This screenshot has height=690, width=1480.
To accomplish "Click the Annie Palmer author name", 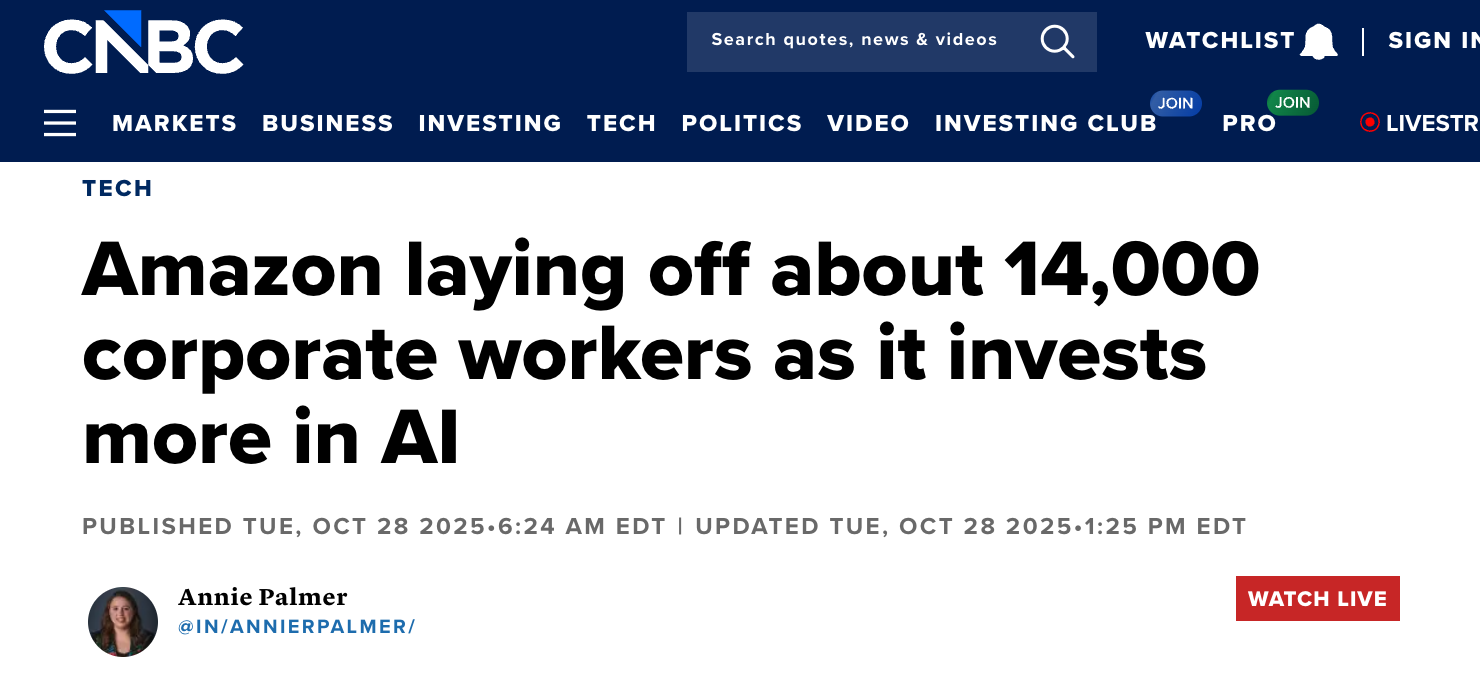I will tap(262, 597).
